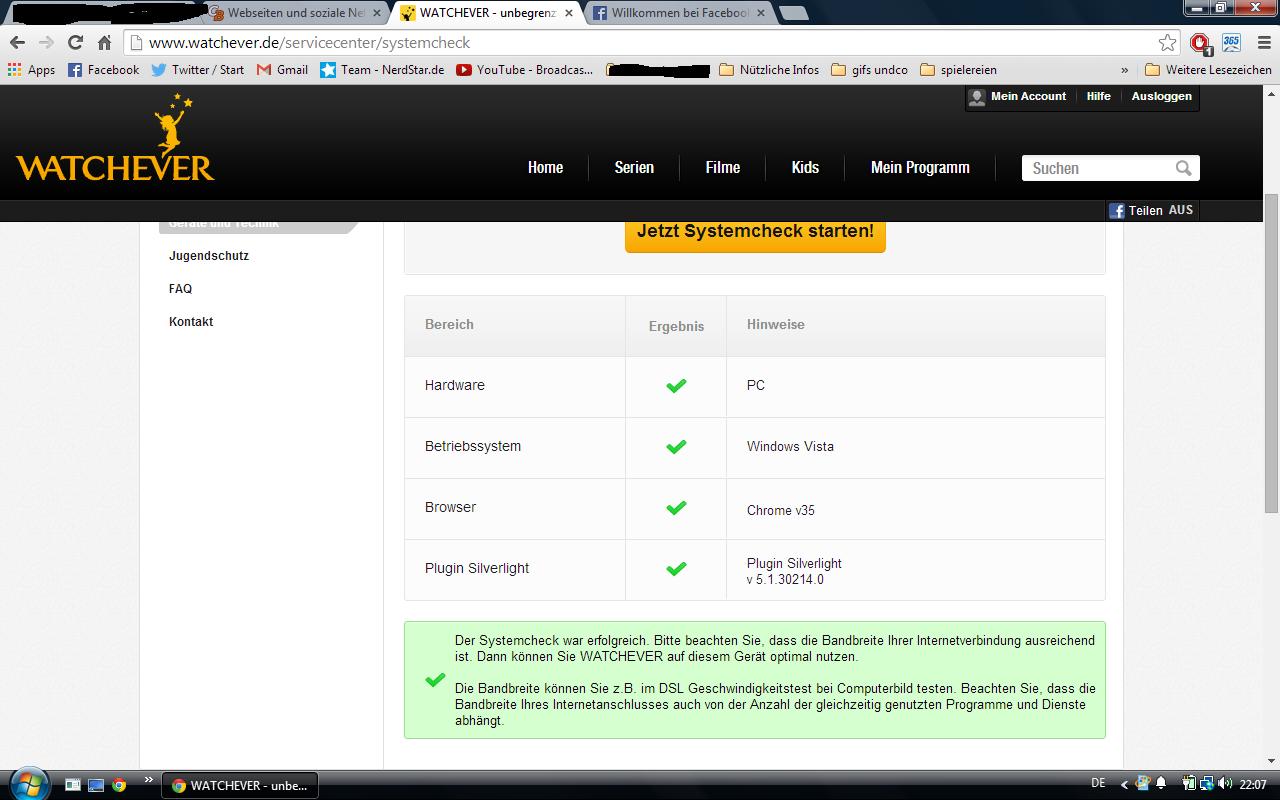Close the WATCHEVER browser tab

pyautogui.click(x=569, y=14)
